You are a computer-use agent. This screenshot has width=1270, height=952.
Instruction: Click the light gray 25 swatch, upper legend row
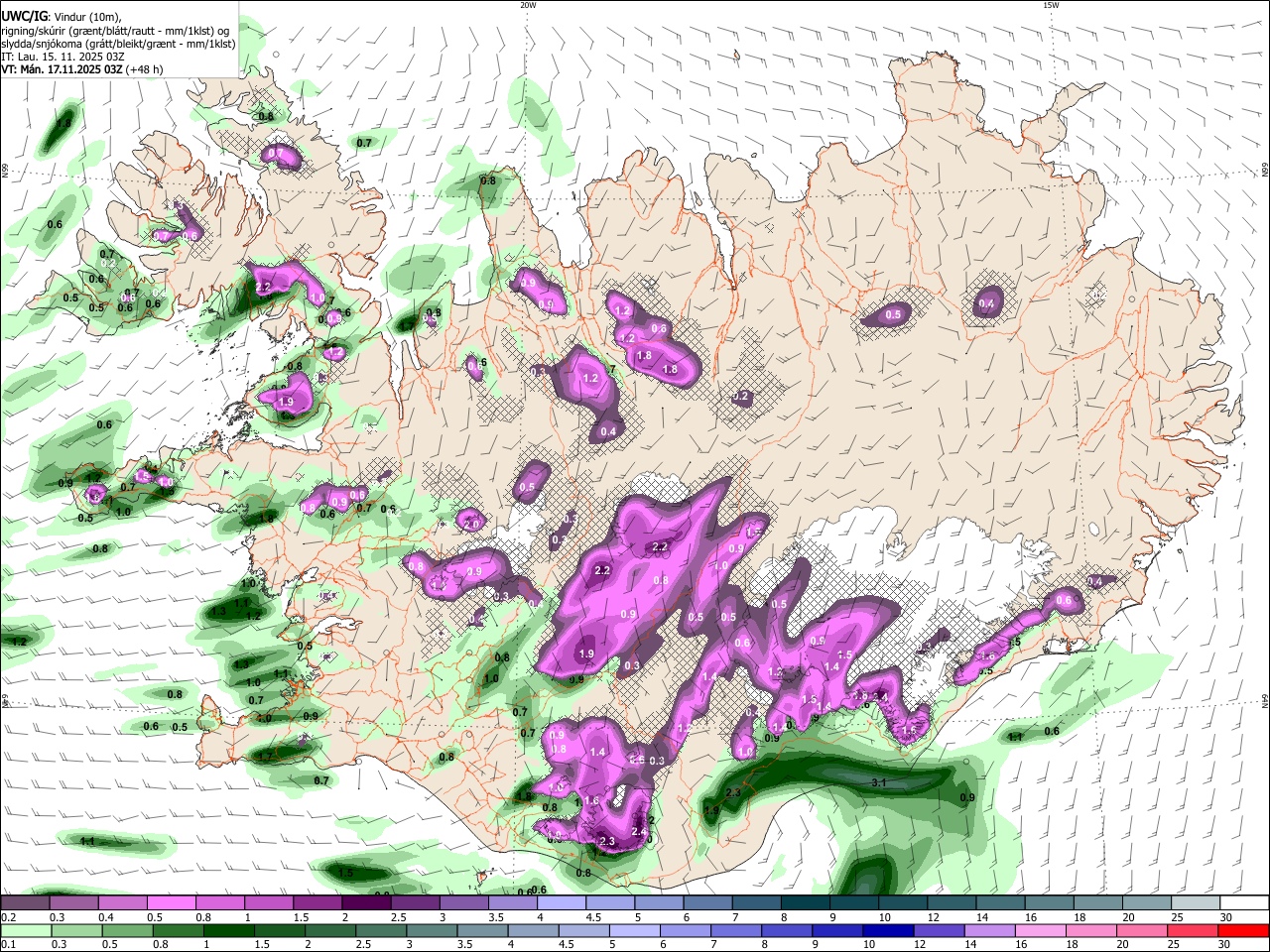[1194, 903]
